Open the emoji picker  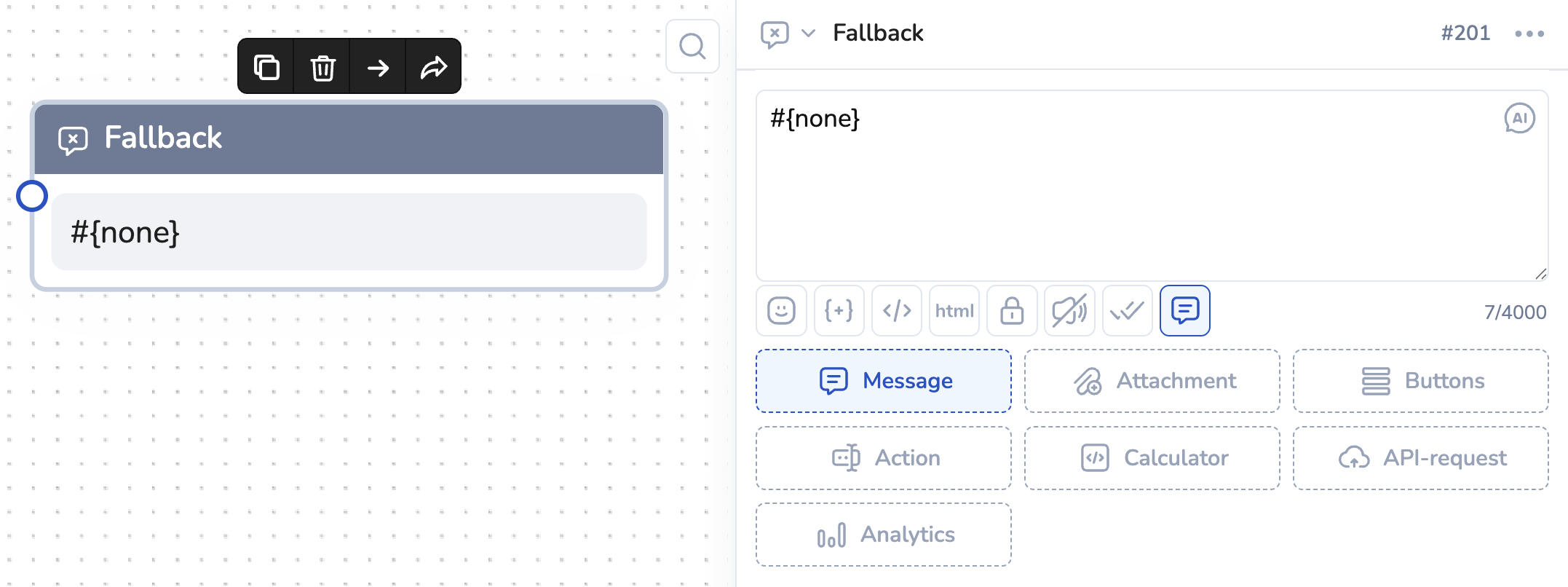781,311
